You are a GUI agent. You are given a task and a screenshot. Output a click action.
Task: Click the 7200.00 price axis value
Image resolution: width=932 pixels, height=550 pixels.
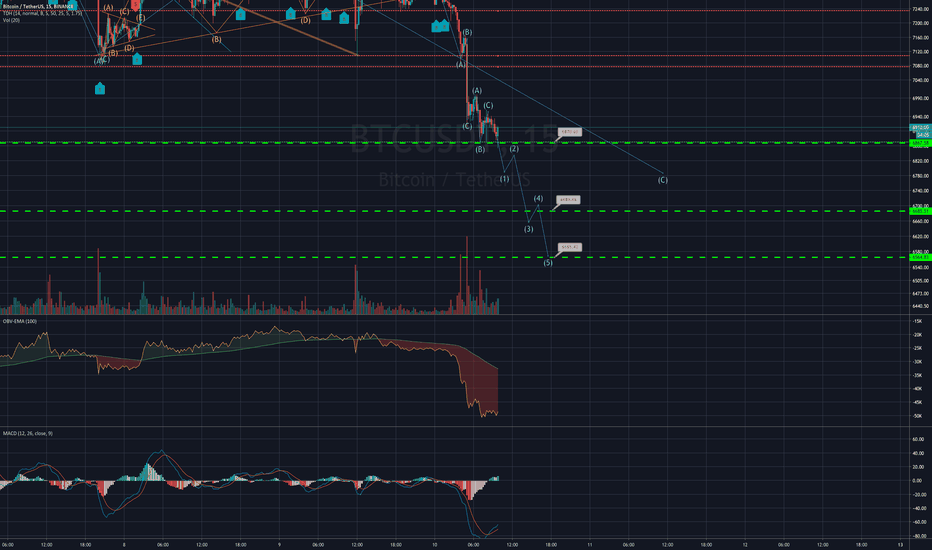click(920, 23)
